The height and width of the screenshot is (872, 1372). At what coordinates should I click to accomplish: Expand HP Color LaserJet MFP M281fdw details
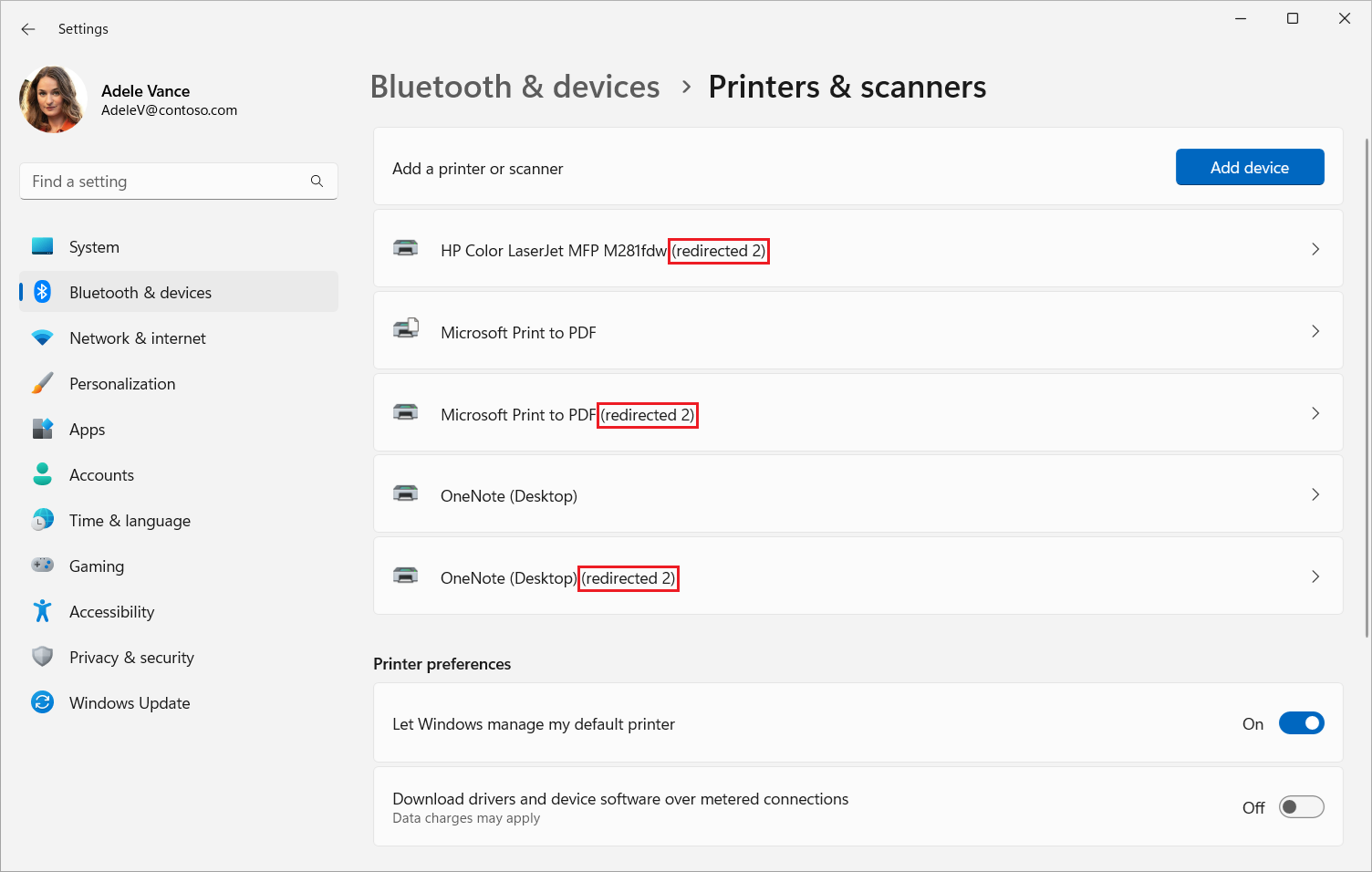[1315, 248]
